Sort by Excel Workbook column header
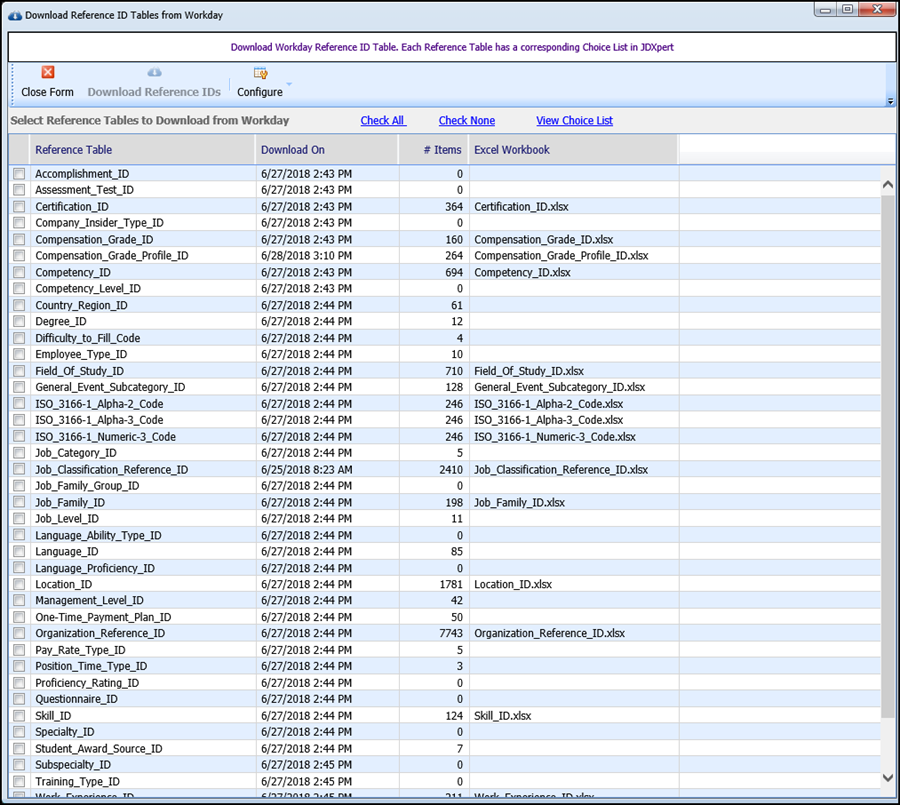This screenshot has width=900, height=805. click(573, 150)
